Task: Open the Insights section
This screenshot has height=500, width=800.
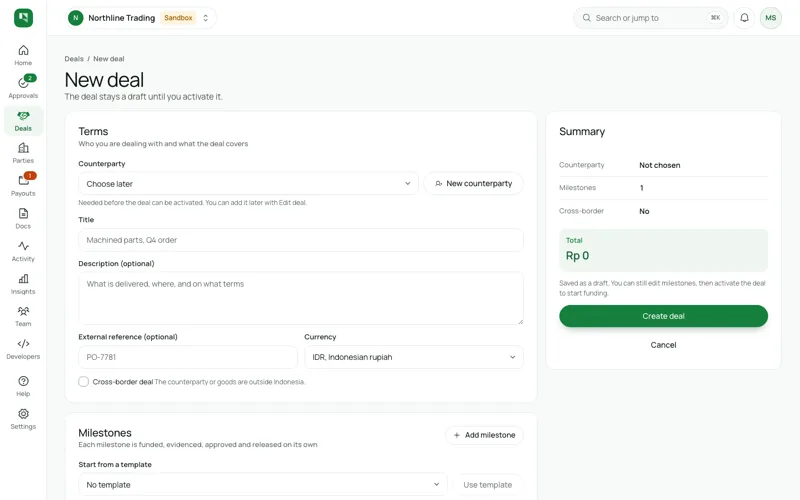Action: [23, 284]
